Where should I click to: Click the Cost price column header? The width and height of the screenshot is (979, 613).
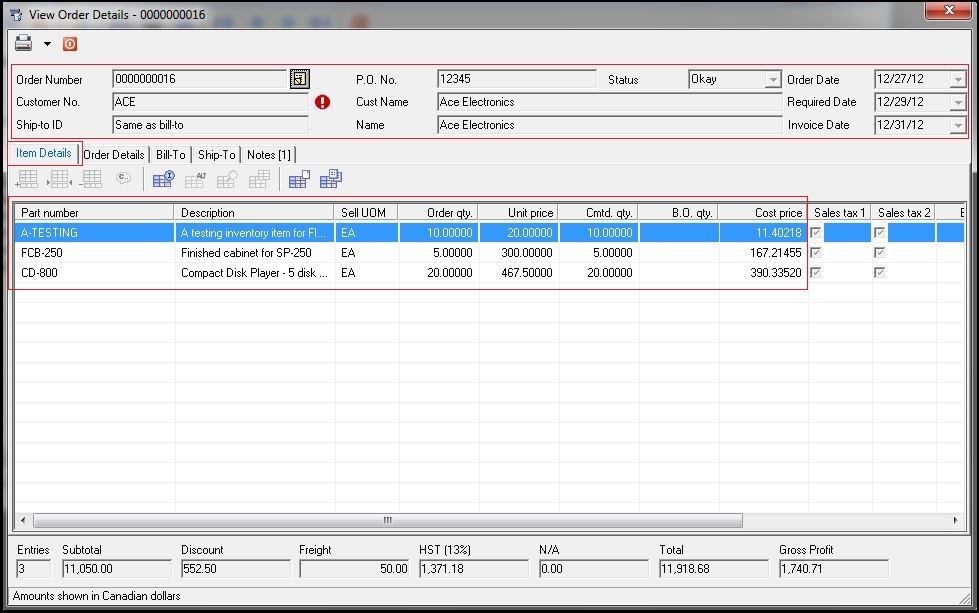click(763, 213)
